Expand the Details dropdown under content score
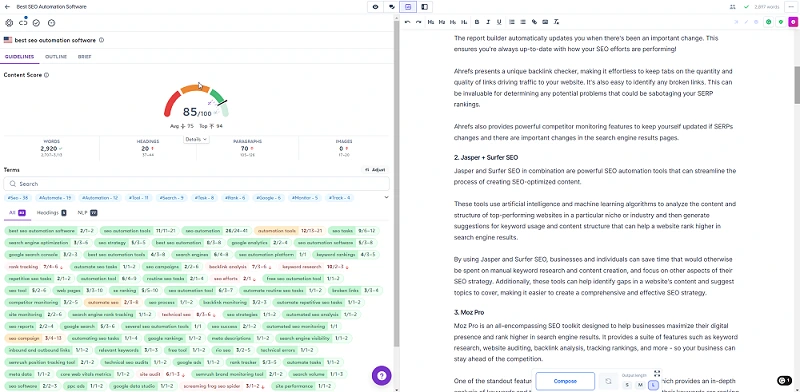Viewport: 800px width, 392px height. [196, 139]
